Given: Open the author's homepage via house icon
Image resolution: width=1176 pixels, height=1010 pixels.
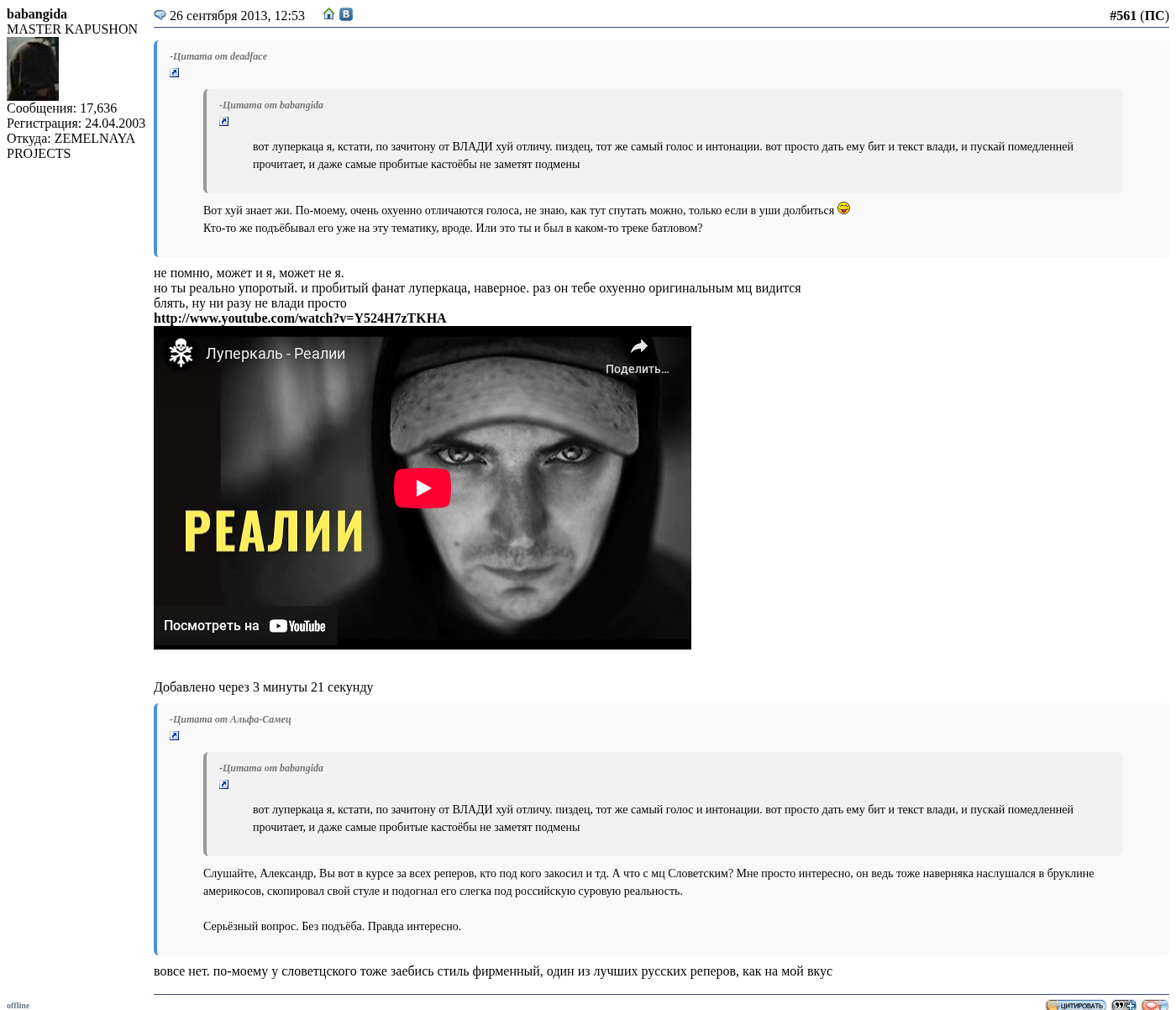Looking at the screenshot, I should coord(329,14).
